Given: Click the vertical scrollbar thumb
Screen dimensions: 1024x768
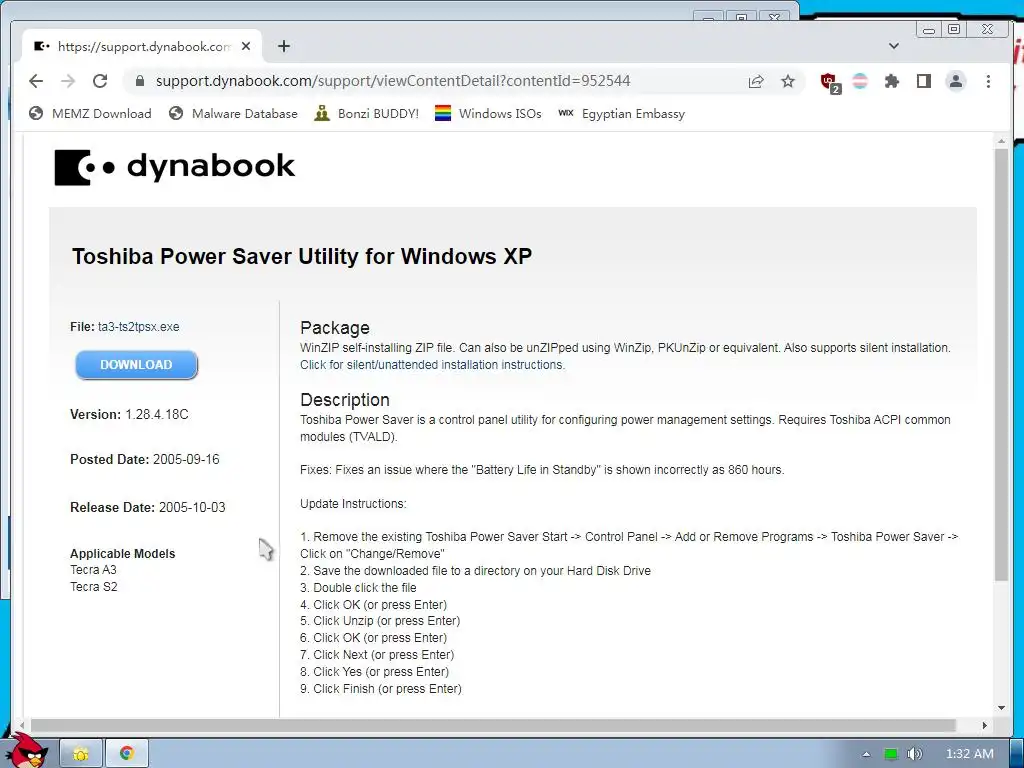Looking at the screenshot, I should (x=1002, y=364).
